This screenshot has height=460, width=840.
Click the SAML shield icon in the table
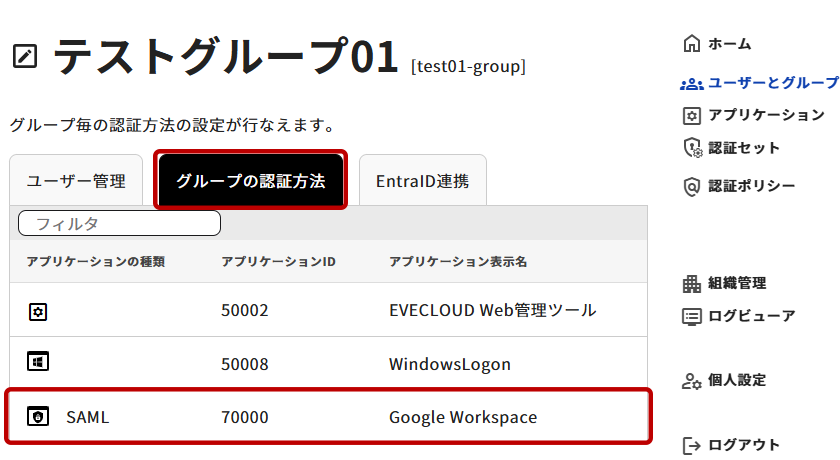38,417
